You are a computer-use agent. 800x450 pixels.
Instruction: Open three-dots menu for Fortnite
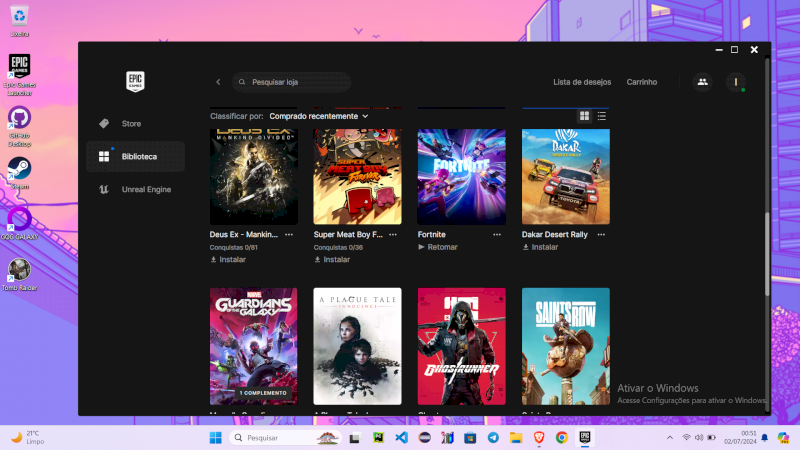[497, 234]
